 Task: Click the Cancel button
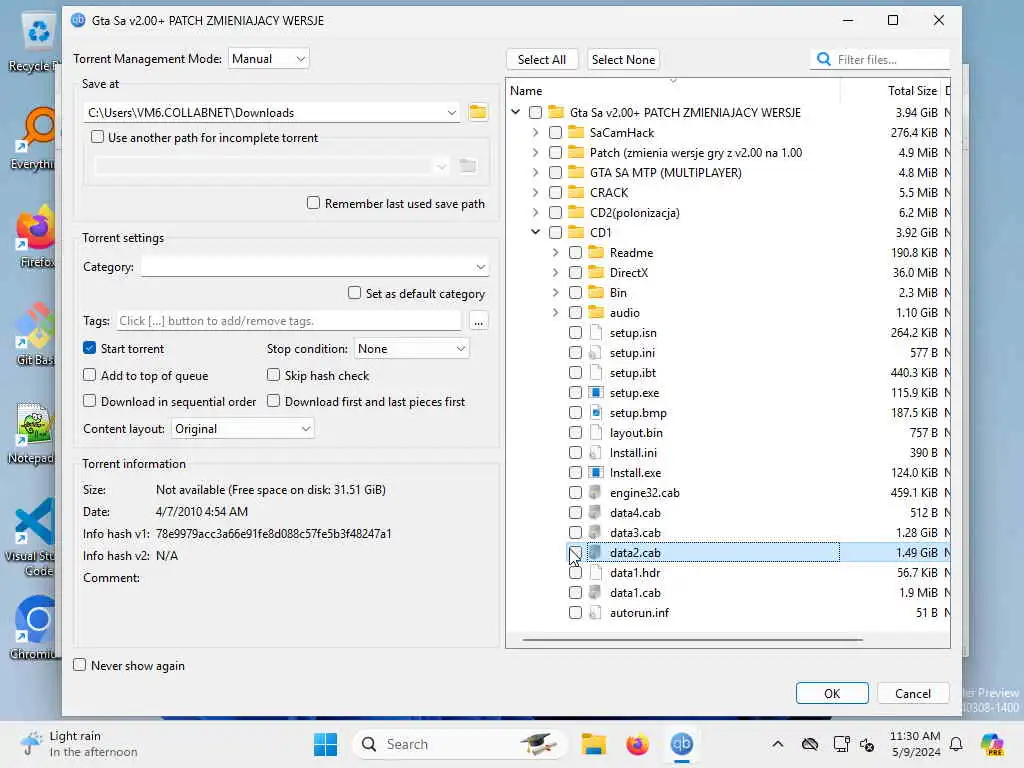point(912,693)
